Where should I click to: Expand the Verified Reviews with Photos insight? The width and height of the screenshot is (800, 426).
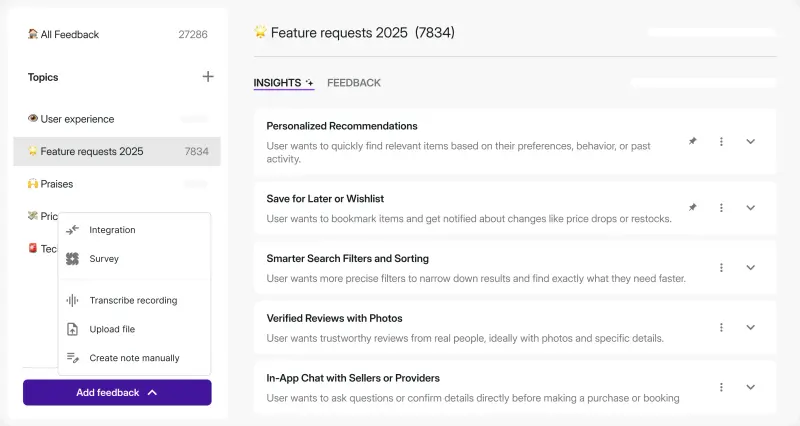pos(750,327)
